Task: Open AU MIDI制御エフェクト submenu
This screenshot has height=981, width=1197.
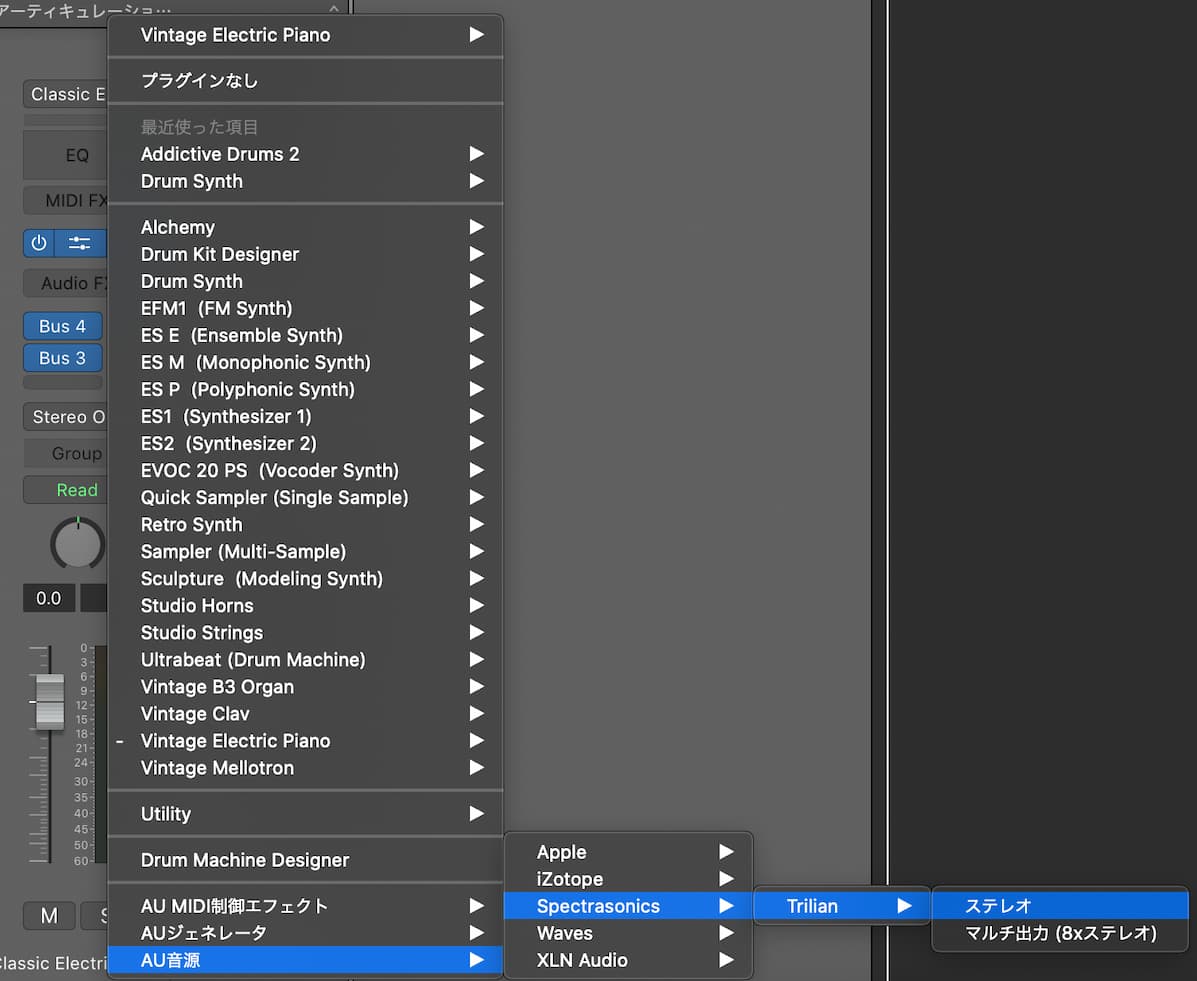Action: [x=305, y=906]
